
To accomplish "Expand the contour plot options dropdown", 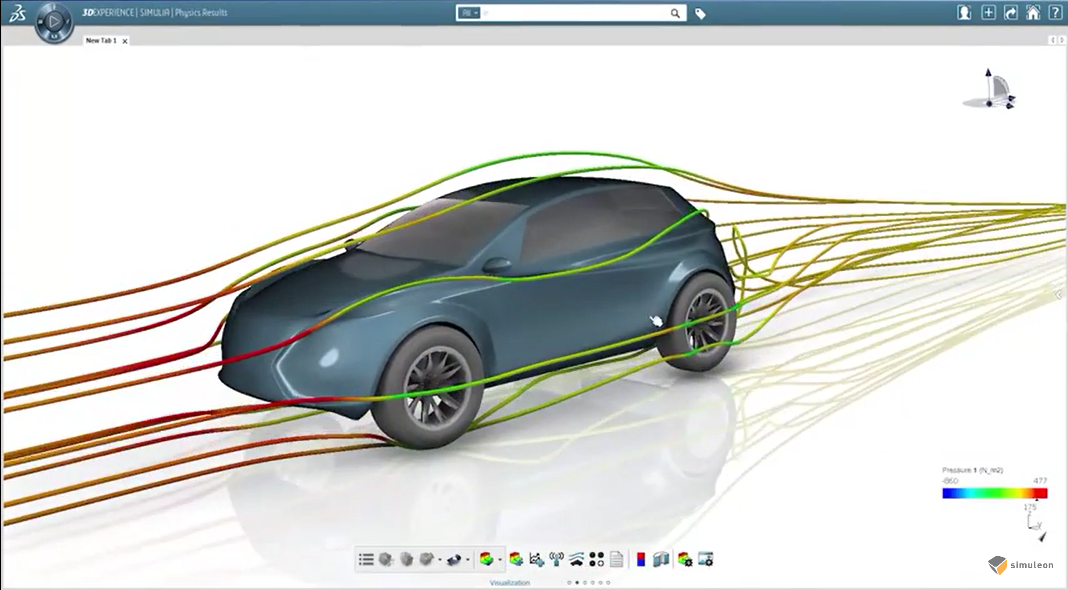I will (x=499, y=559).
